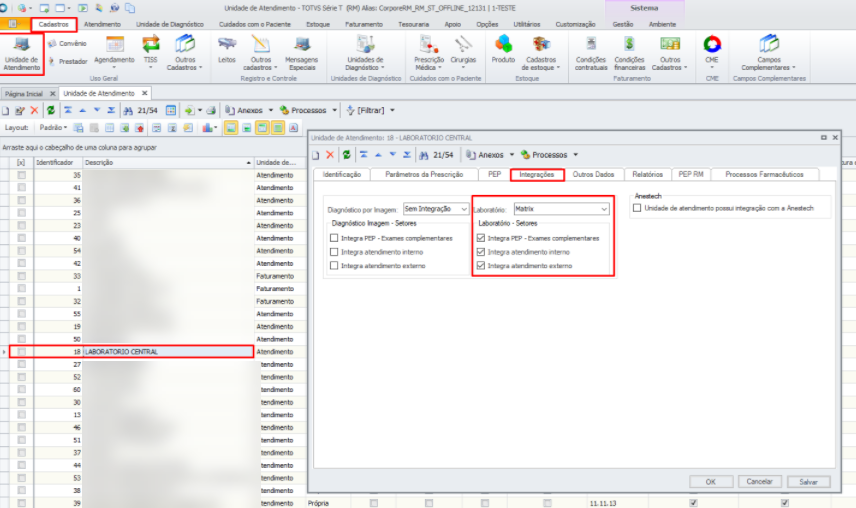Expand the Anexos dropdown in the dialog
Screen dimensions: 856x508
pos(512,155)
